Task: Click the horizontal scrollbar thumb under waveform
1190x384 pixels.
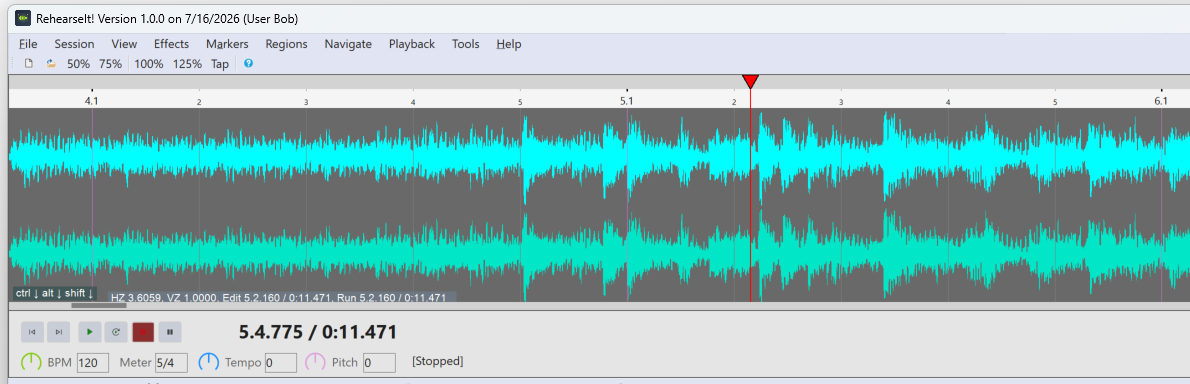Action: (x=99, y=305)
